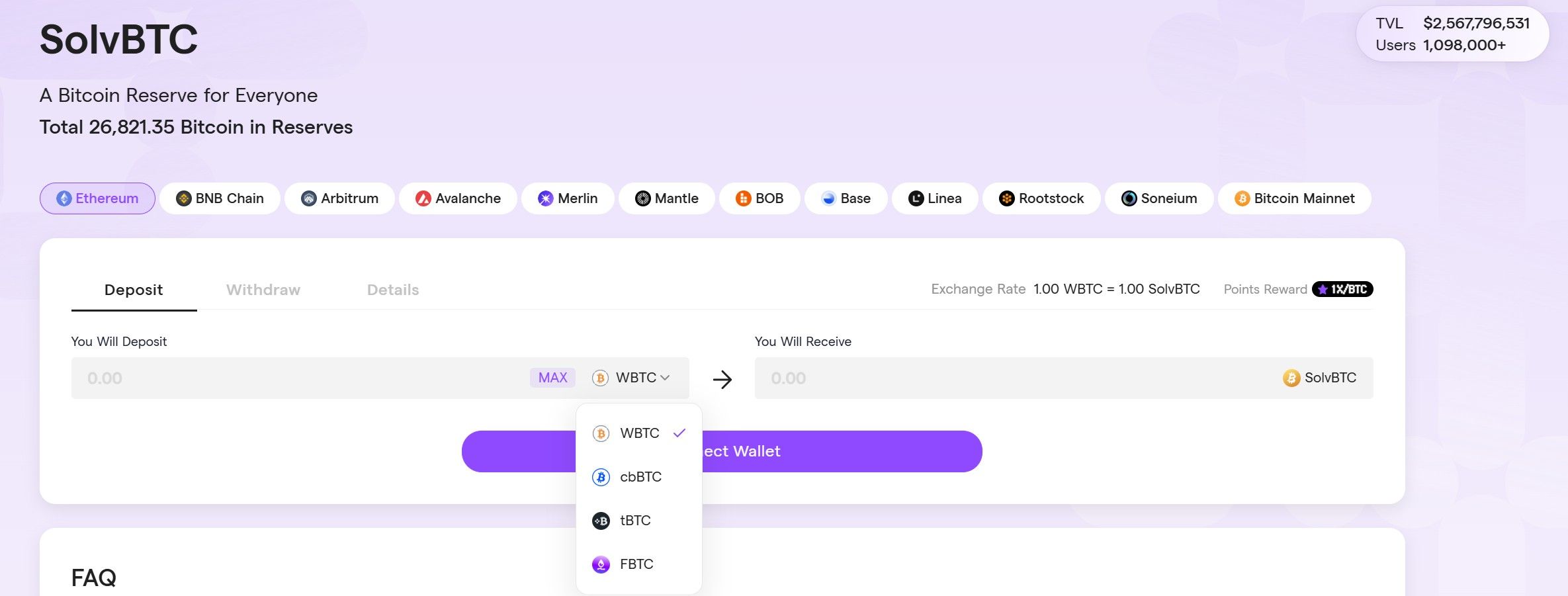1568x596 pixels.
Task: Click the Arbitrum logo icon
Action: tap(308, 198)
